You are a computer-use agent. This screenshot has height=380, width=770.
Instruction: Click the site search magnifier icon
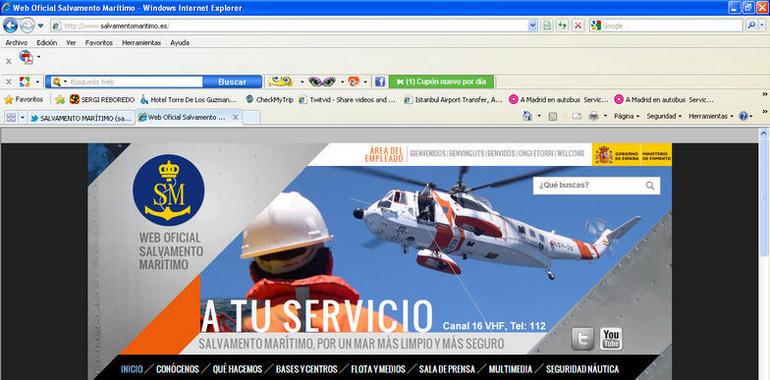650,186
